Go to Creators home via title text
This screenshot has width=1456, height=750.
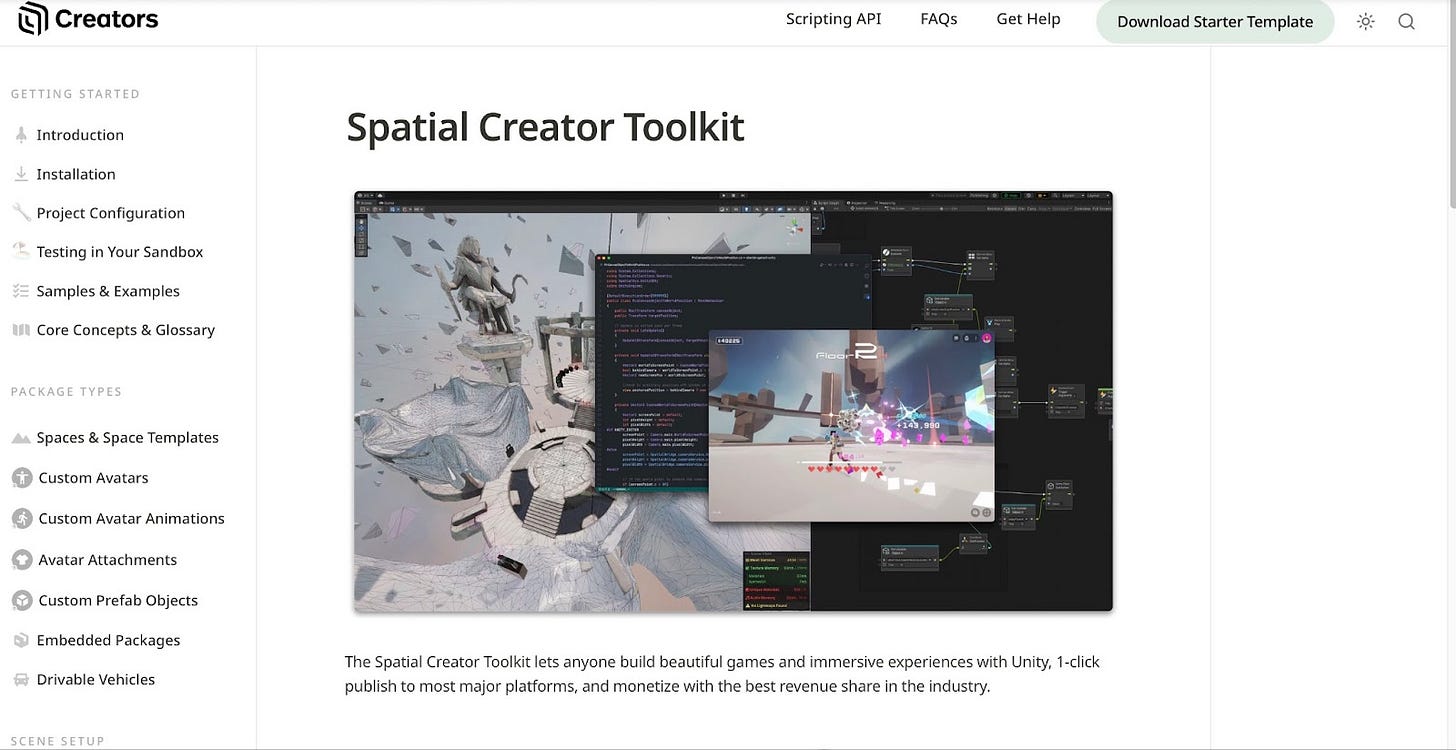coord(107,19)
